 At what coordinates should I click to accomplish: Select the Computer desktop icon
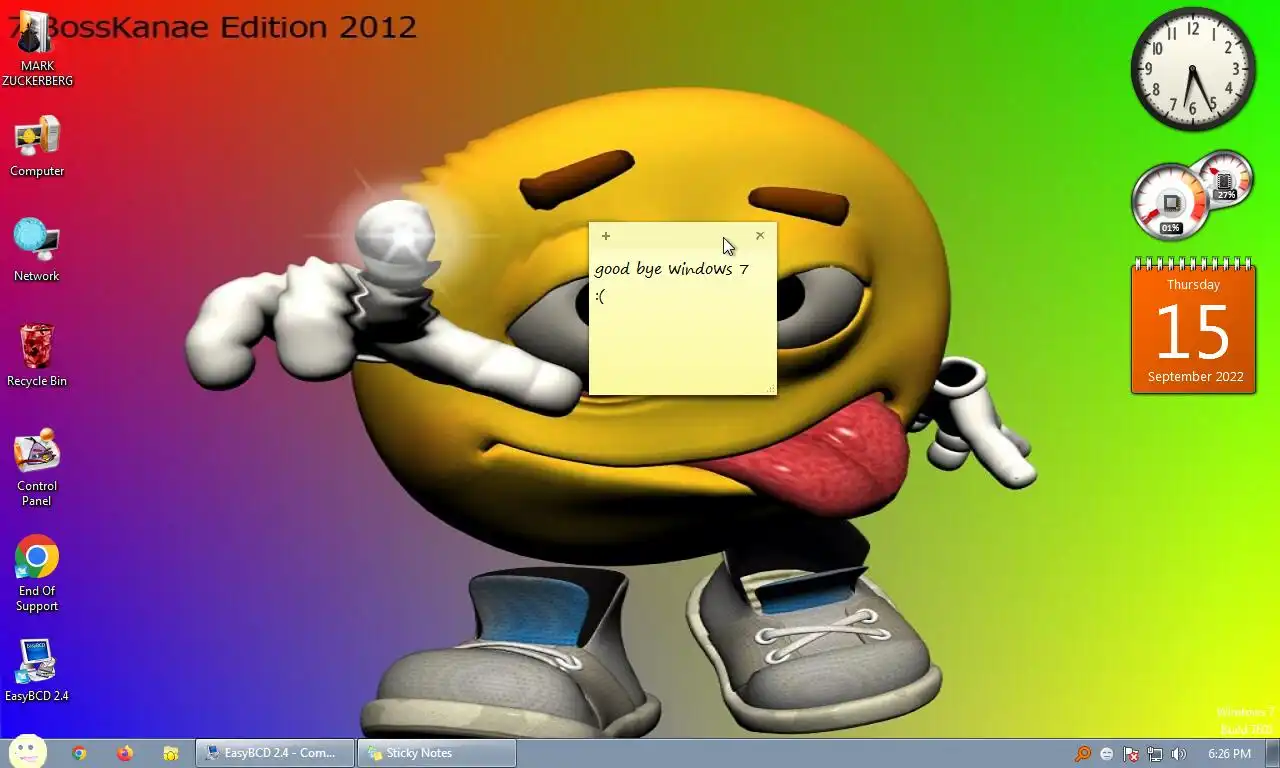click(37, 147)
